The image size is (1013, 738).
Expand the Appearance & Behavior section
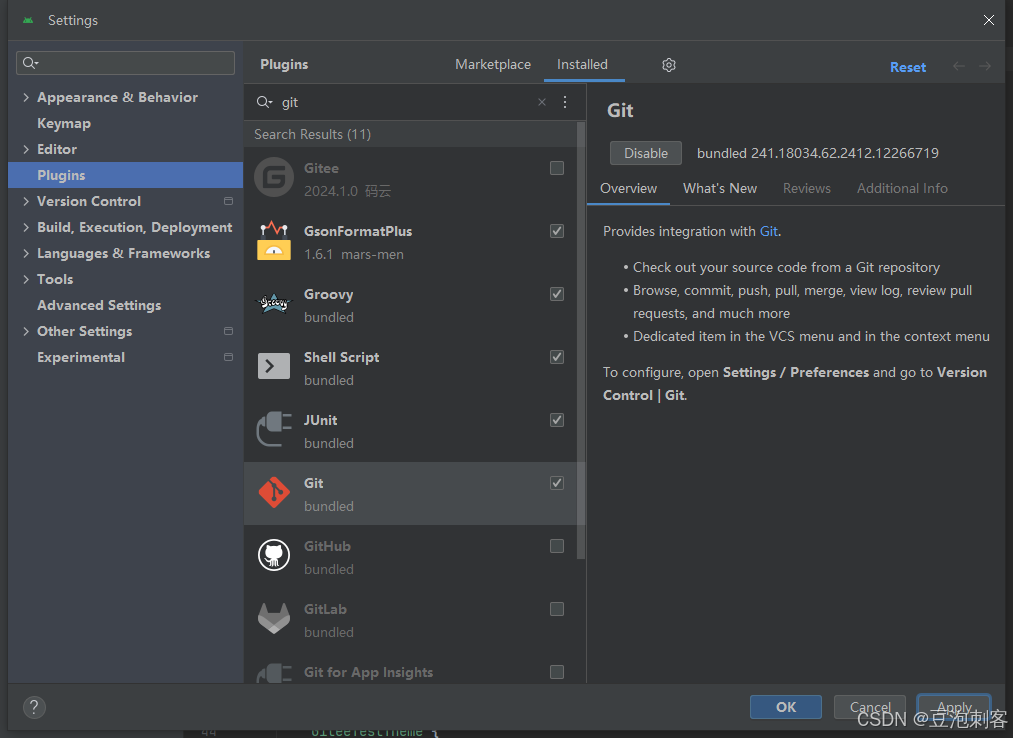click(27, 96)
